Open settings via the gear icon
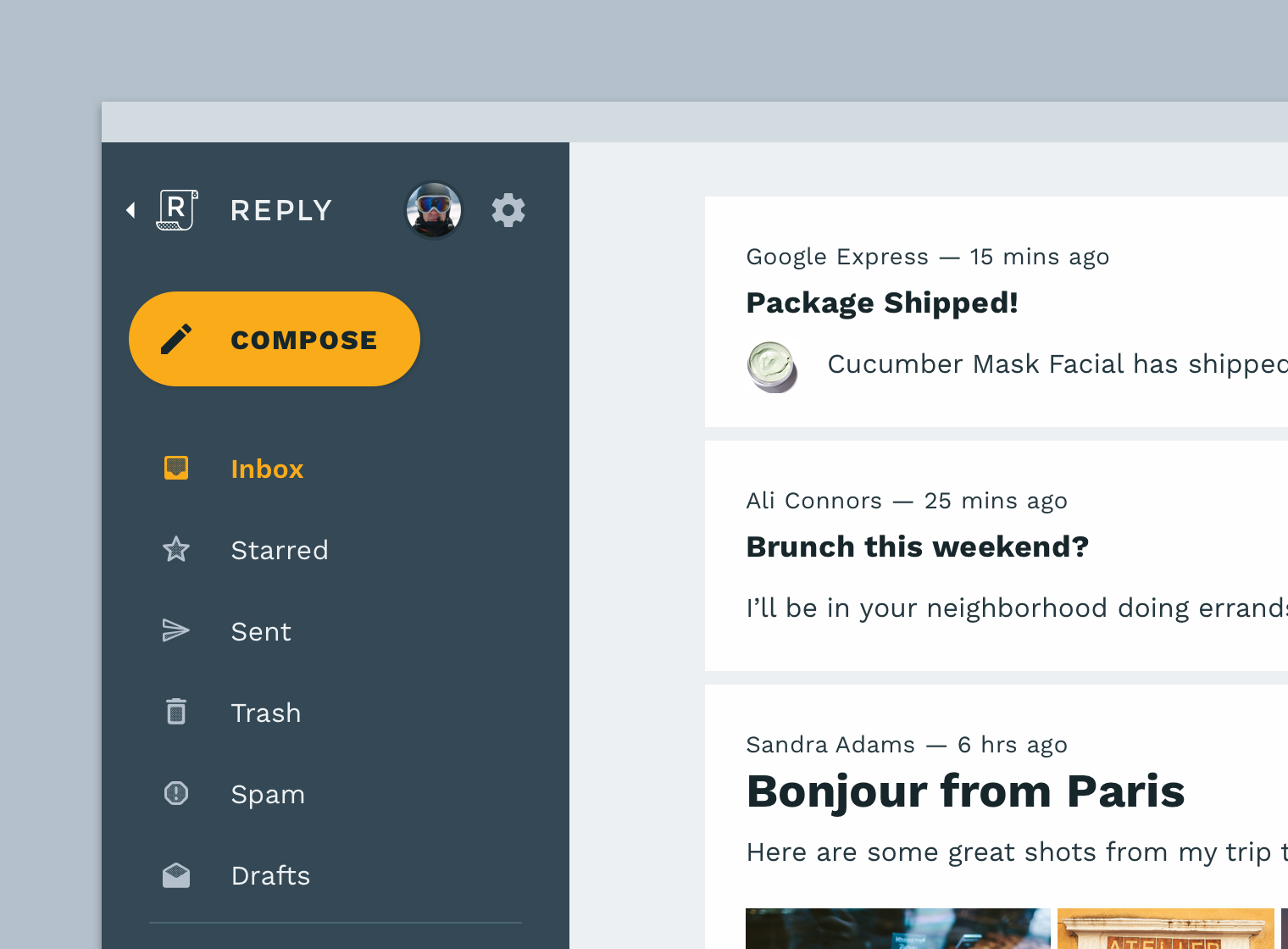Viewport: 1288px width, 949px height. [x=508, y=210]
